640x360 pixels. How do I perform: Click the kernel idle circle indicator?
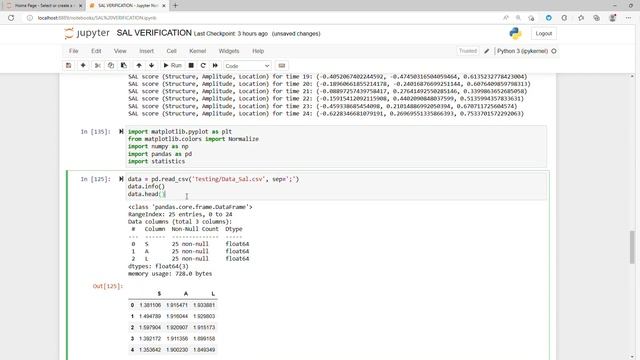click(x=554, y=51)
